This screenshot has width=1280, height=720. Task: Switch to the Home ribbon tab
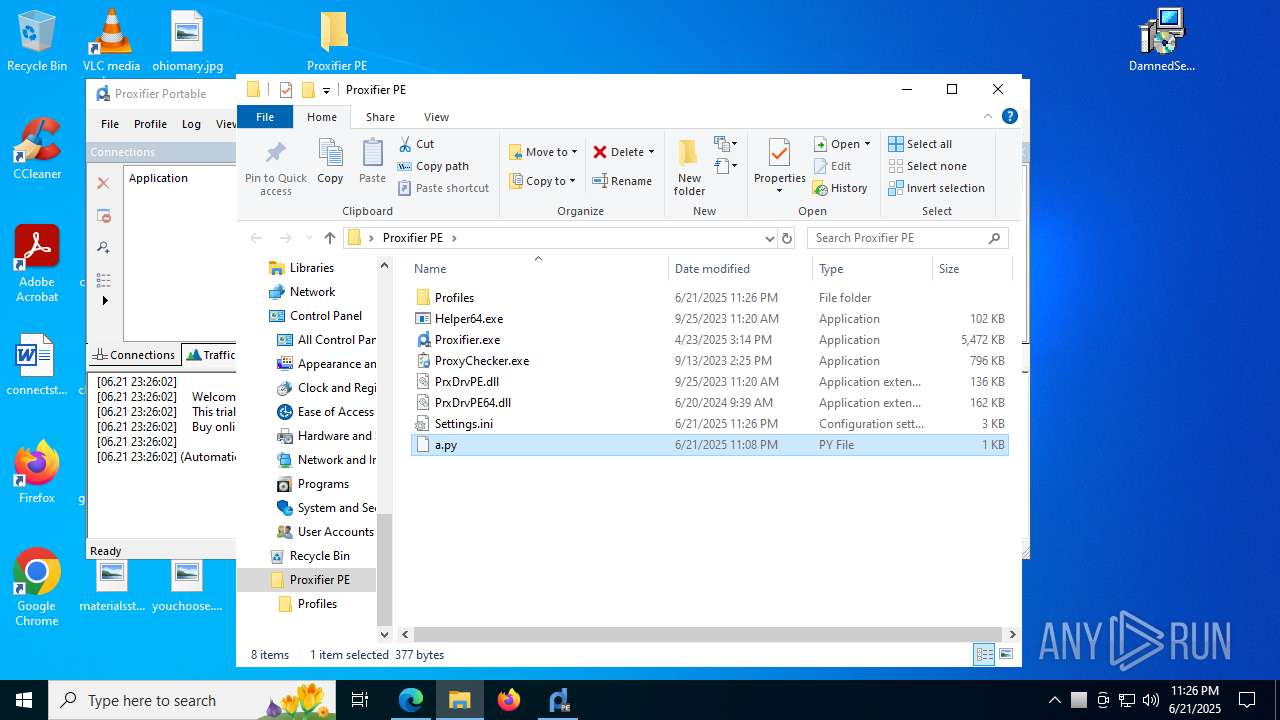[322, 117]
